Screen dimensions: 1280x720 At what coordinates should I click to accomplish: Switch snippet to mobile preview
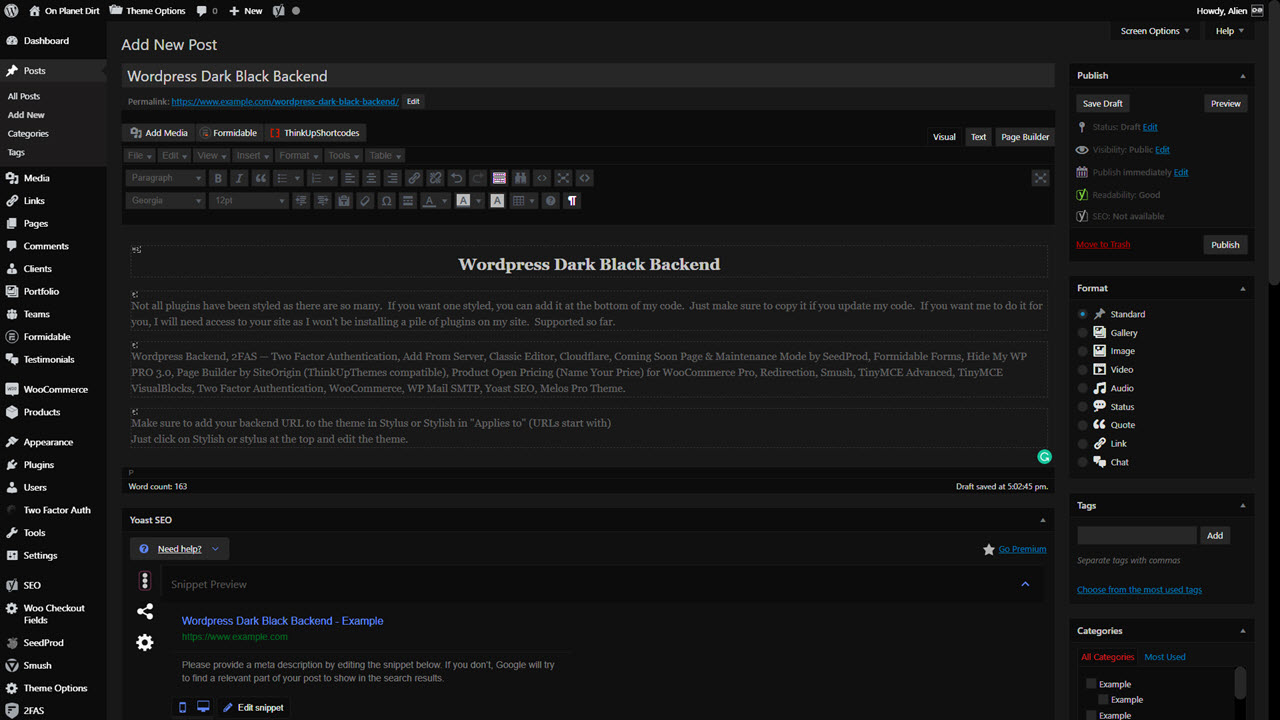[x=182, y=707]
